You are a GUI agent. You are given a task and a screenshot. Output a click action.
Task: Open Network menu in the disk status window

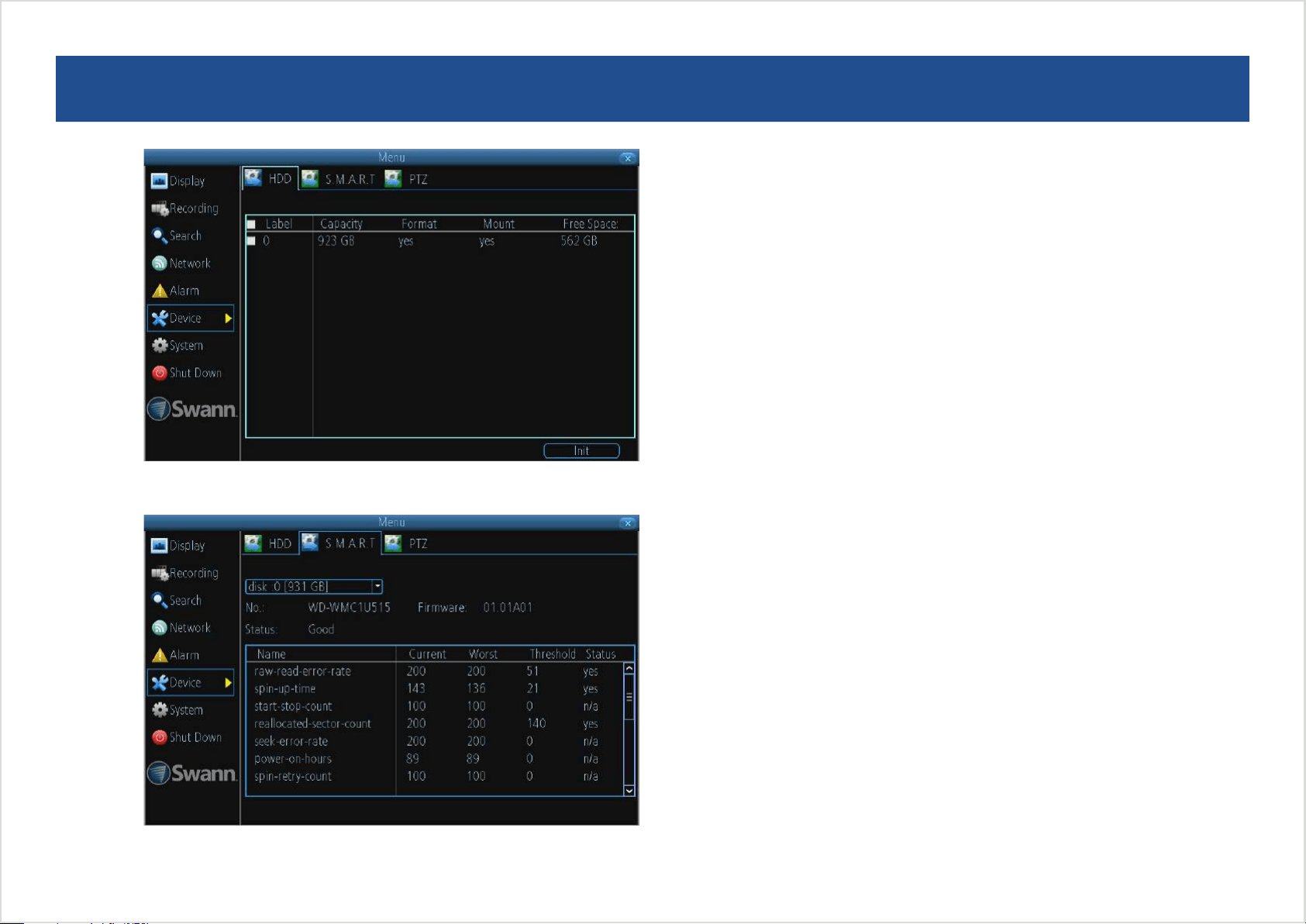tap(181, 628)
